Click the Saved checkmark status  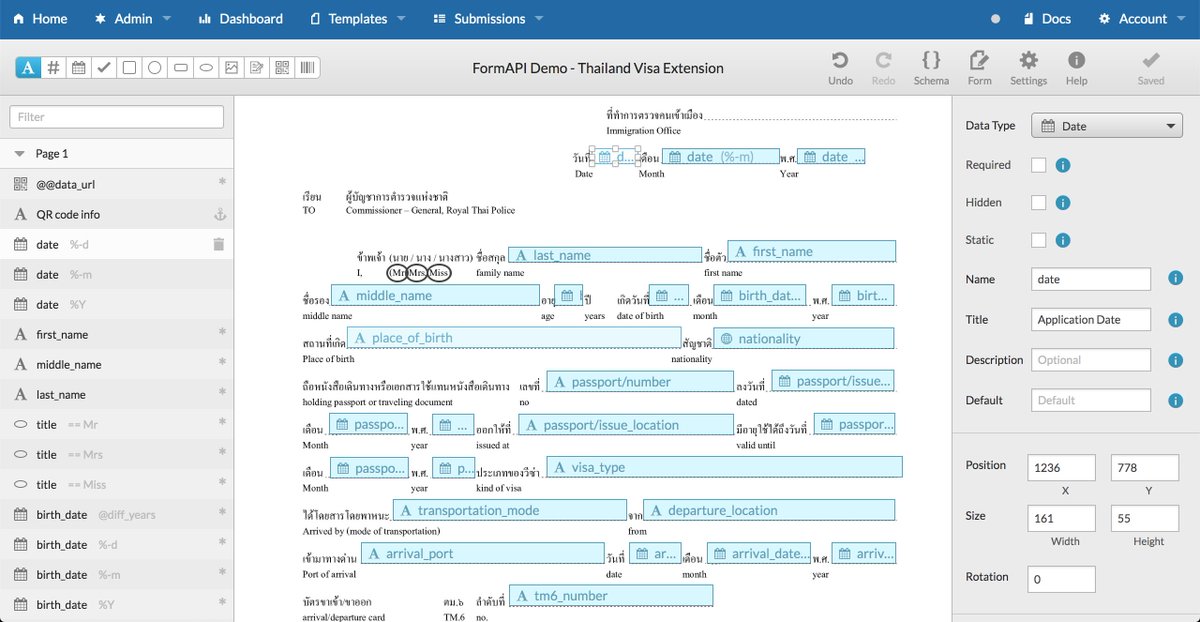pos(1151,68)
